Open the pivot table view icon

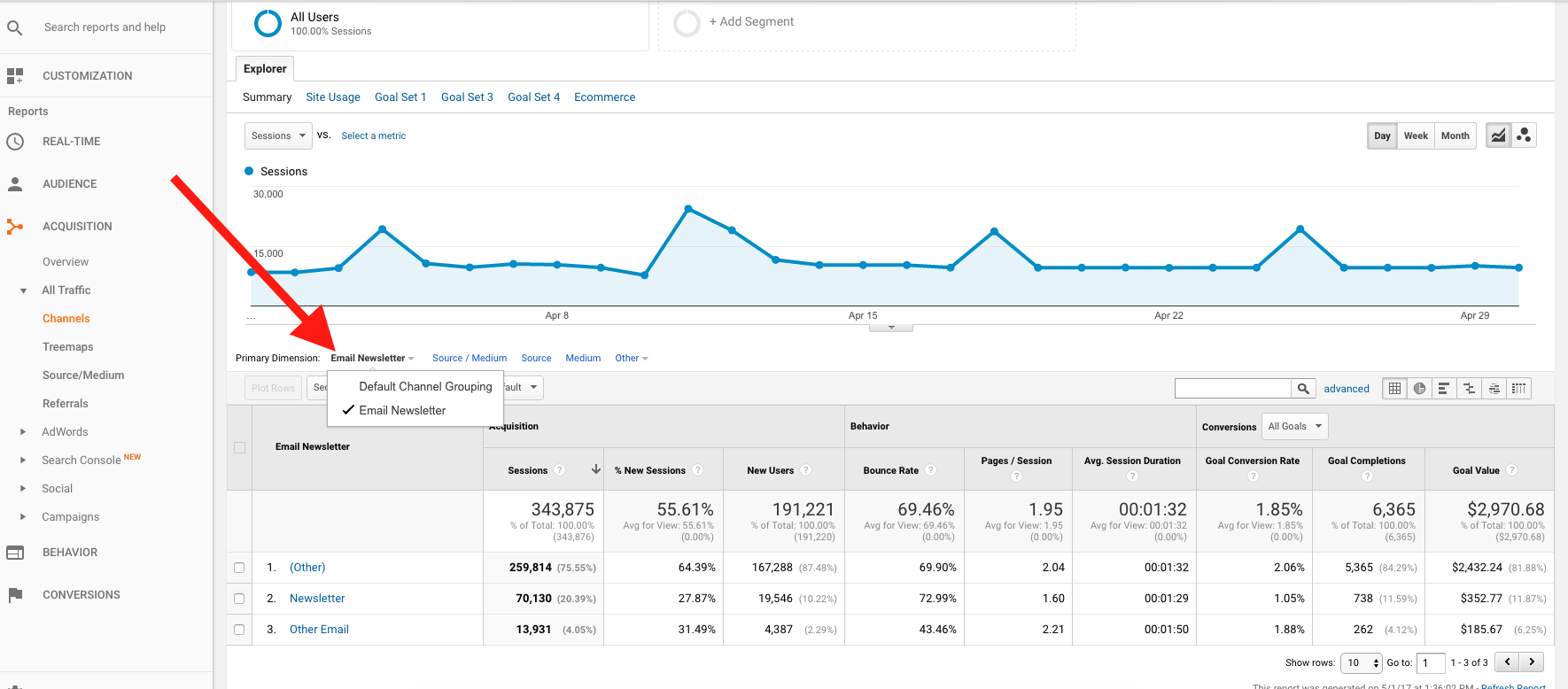tap(1518, 389)
